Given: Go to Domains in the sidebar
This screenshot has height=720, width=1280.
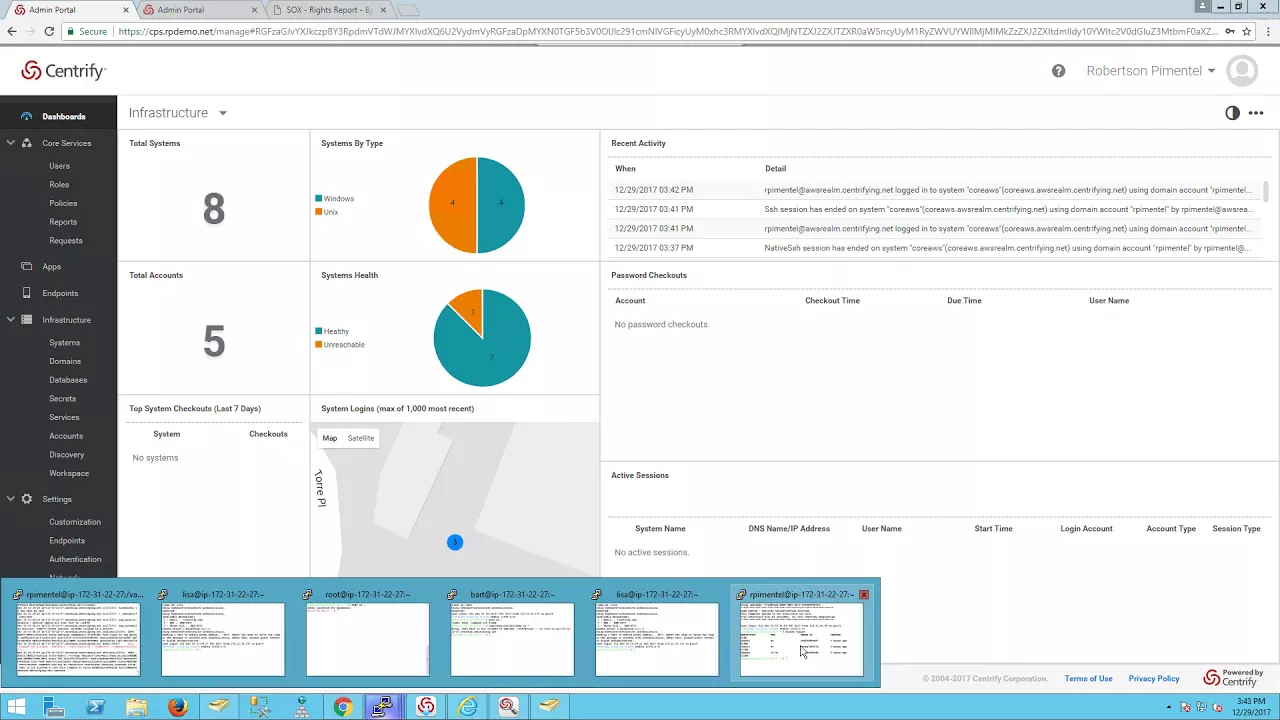Looking at the screenshot, I should pyautogui.click(x=65, y=361).
